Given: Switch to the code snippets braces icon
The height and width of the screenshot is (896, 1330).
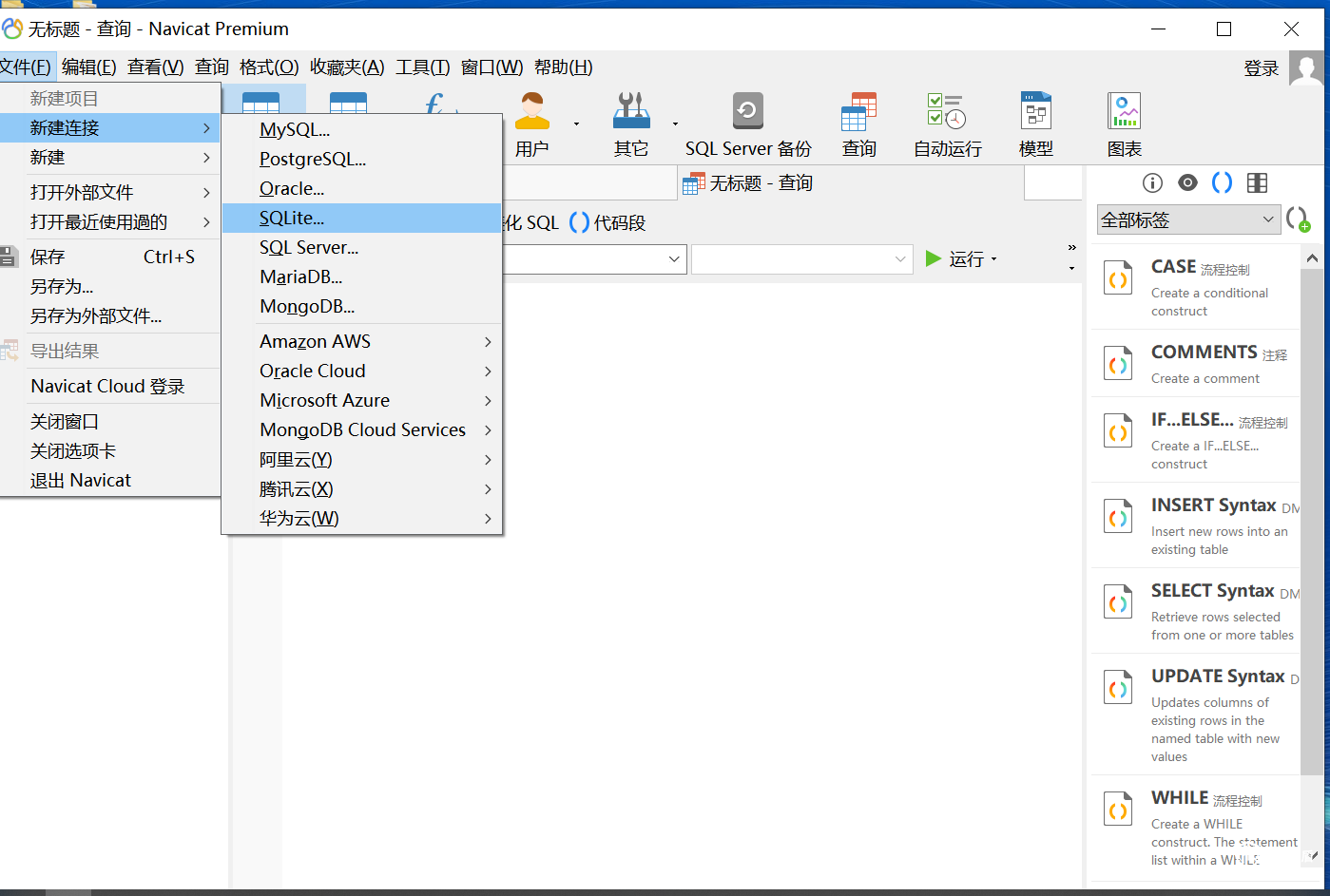Looking at the screenshot, I should point(1222,183).
